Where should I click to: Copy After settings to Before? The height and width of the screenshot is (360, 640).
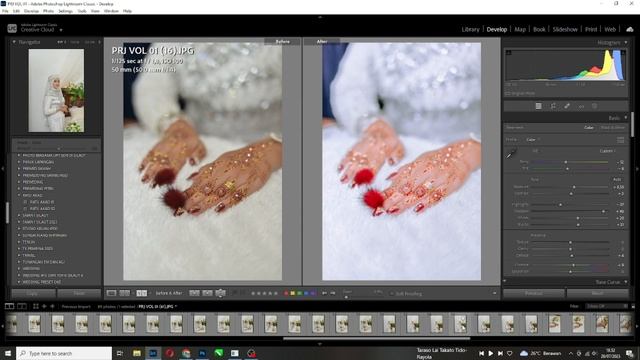pos(207,293)
